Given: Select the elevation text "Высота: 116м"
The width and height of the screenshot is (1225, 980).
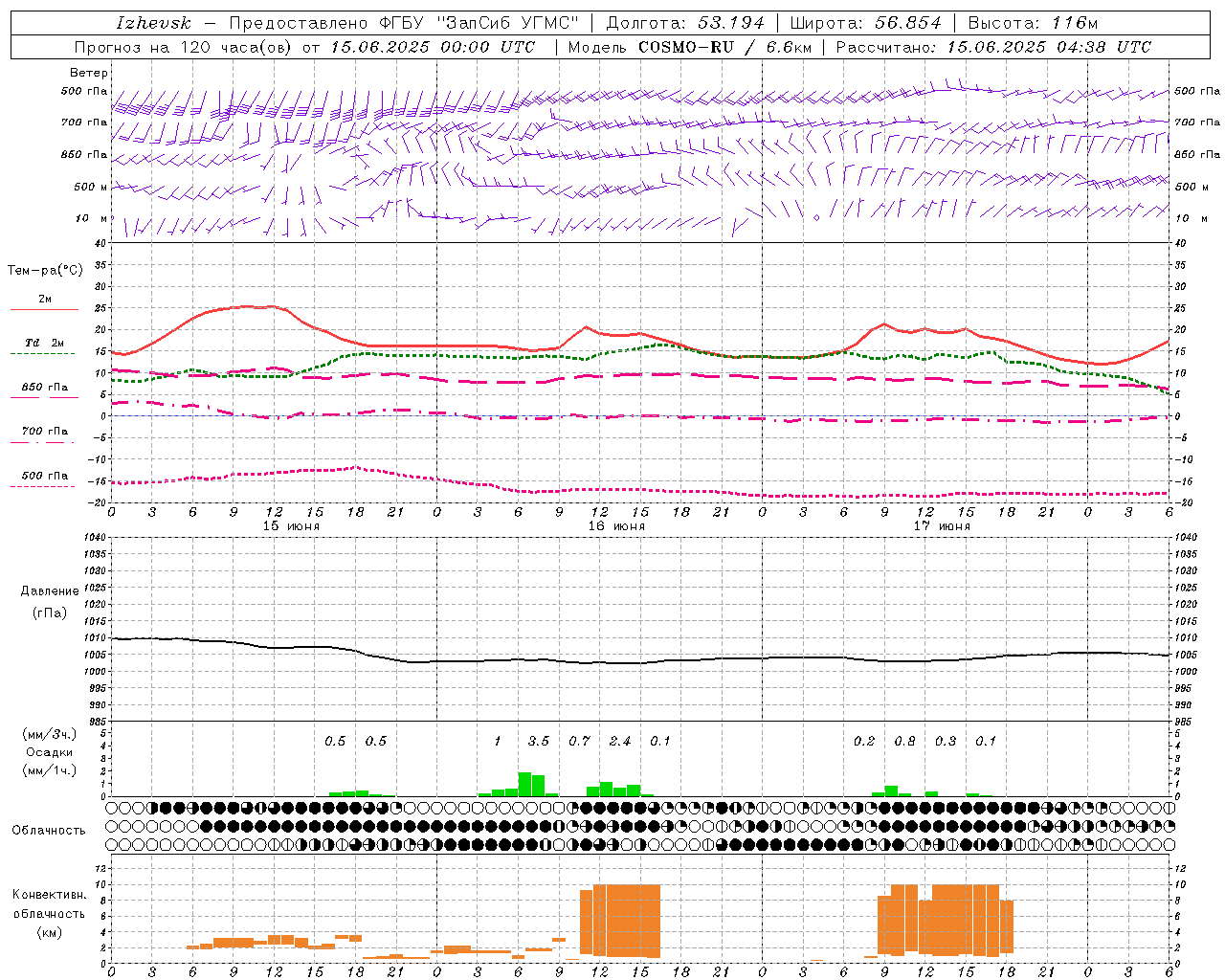Looking at the screenshot, I should click(x=1033, y=23).
